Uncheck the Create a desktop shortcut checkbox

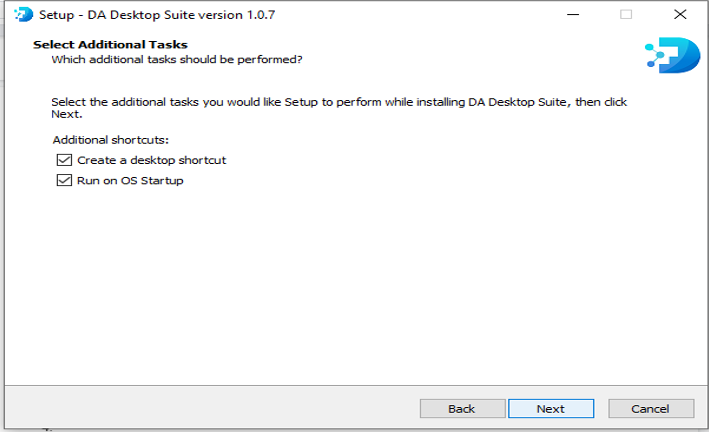(65, 160)
